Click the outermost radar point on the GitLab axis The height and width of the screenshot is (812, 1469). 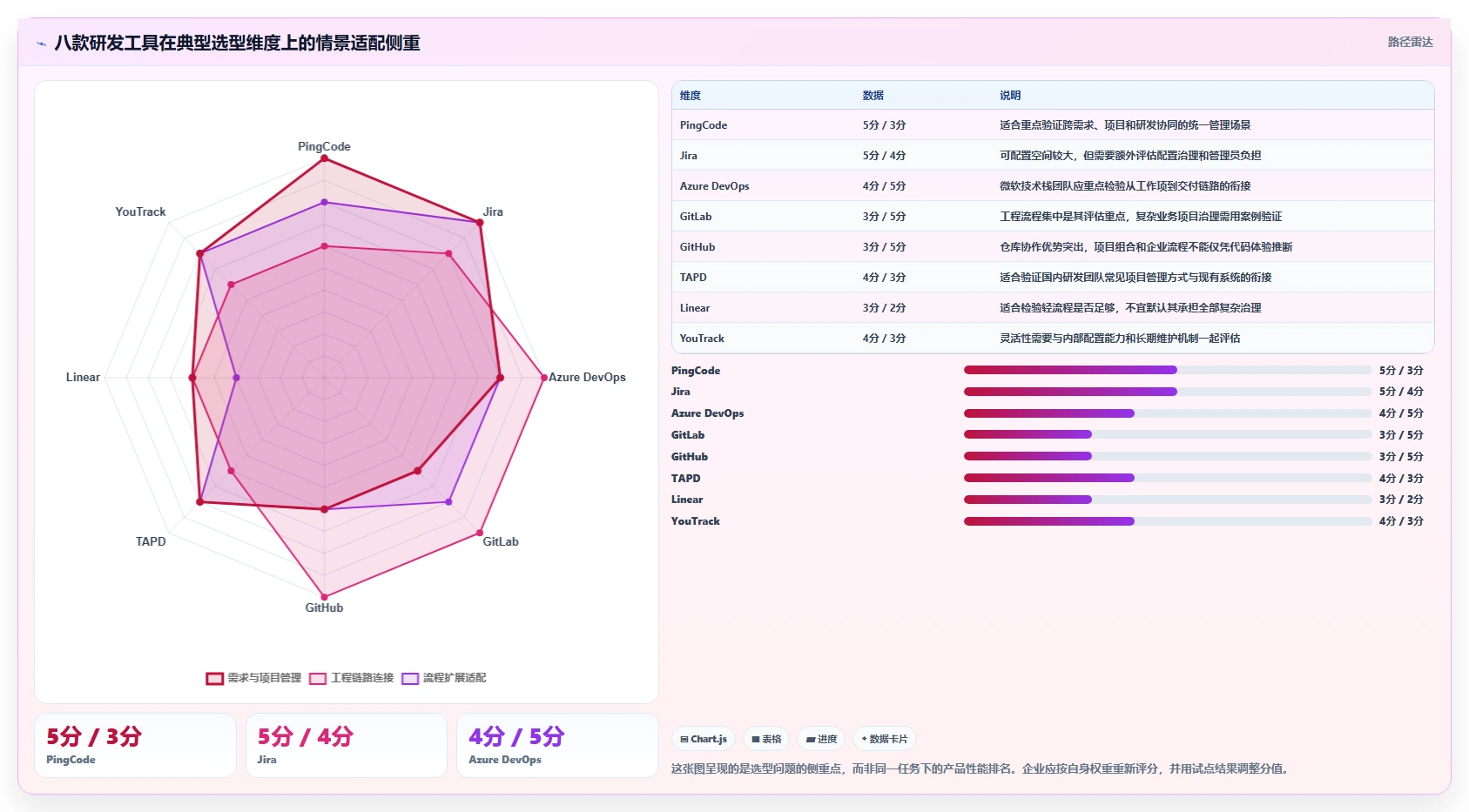point(480,533)
